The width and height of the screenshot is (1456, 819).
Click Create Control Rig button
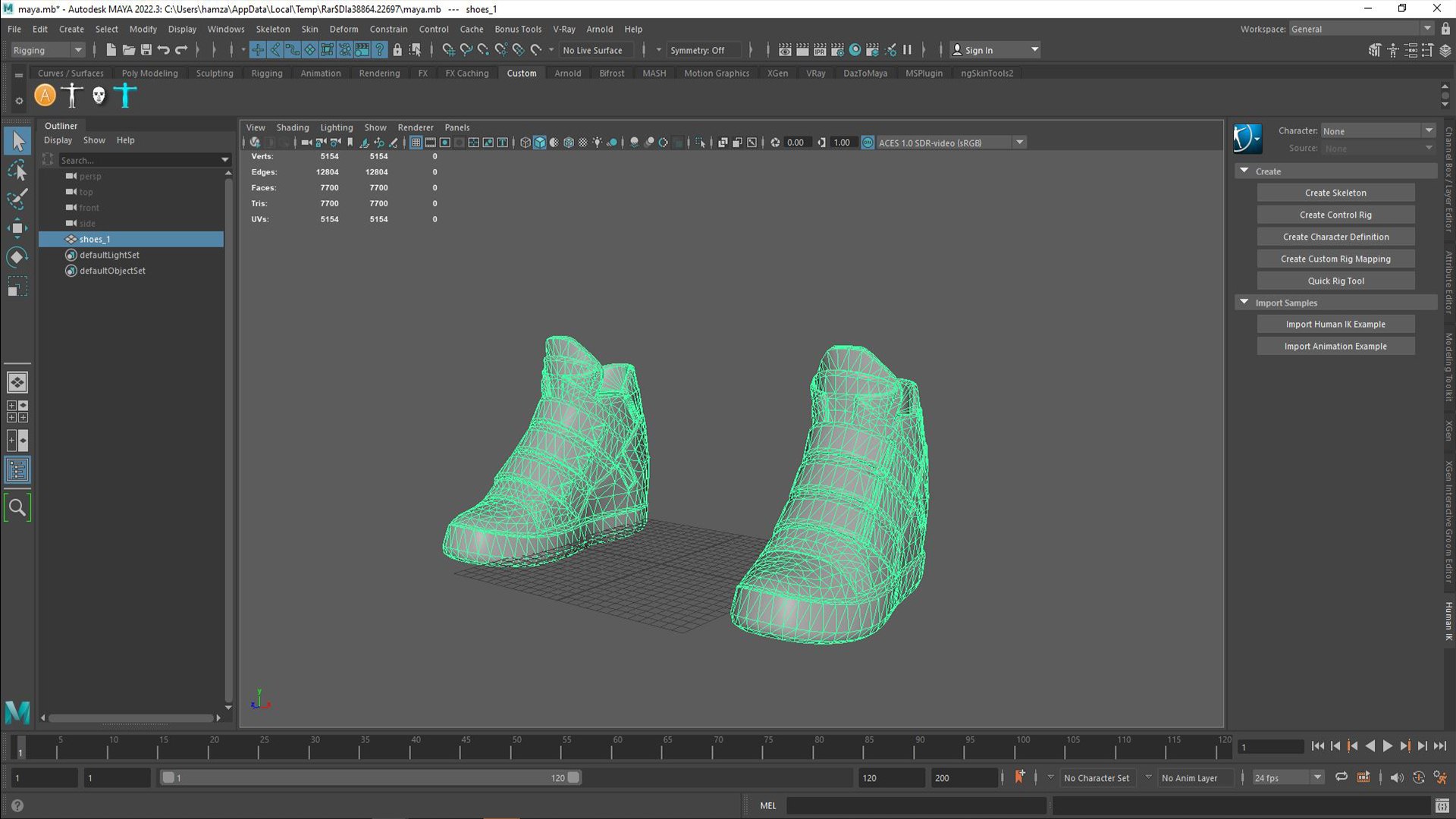[x=1335, y=215]
